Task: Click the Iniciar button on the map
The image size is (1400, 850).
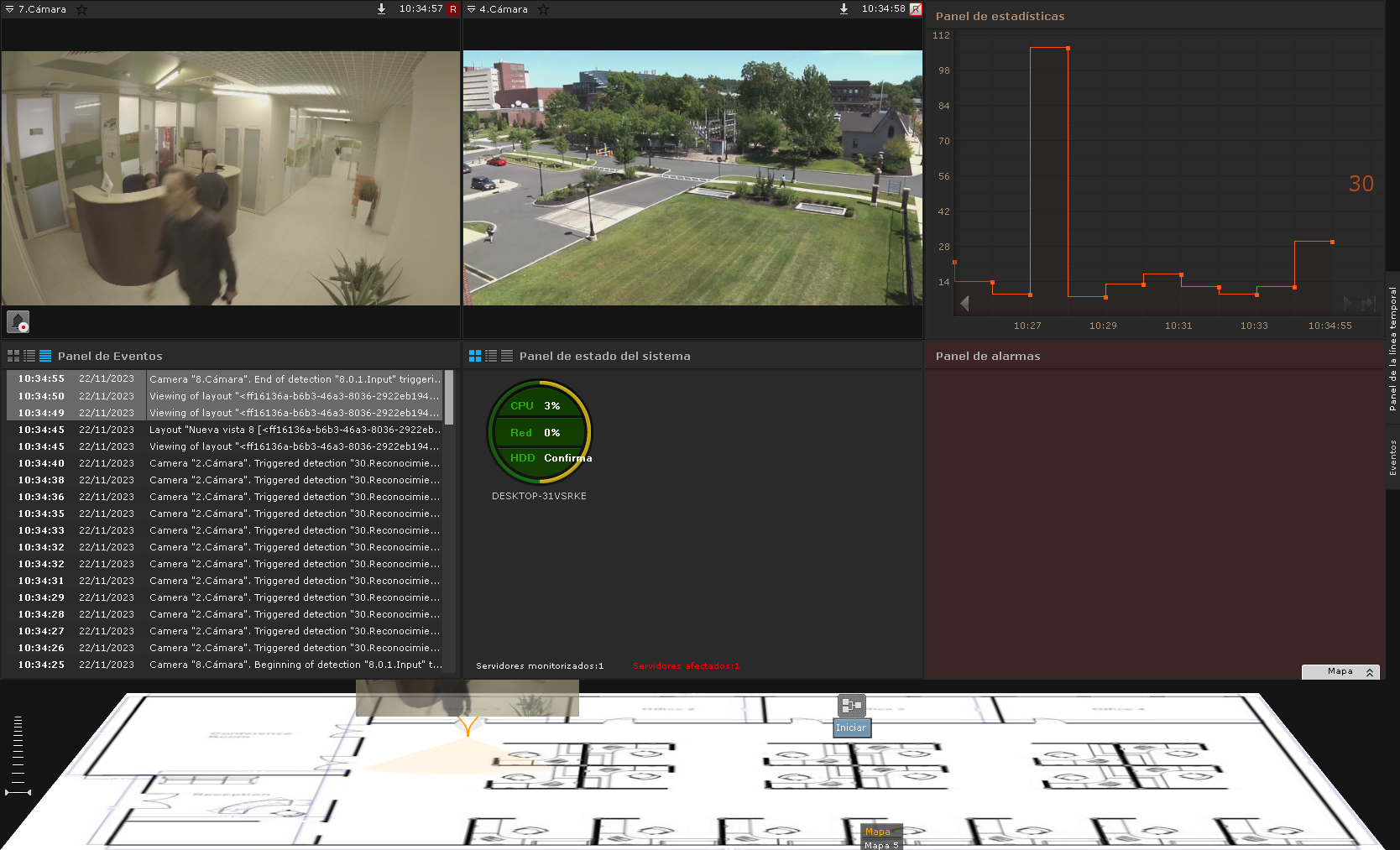Action: point(851,727)
